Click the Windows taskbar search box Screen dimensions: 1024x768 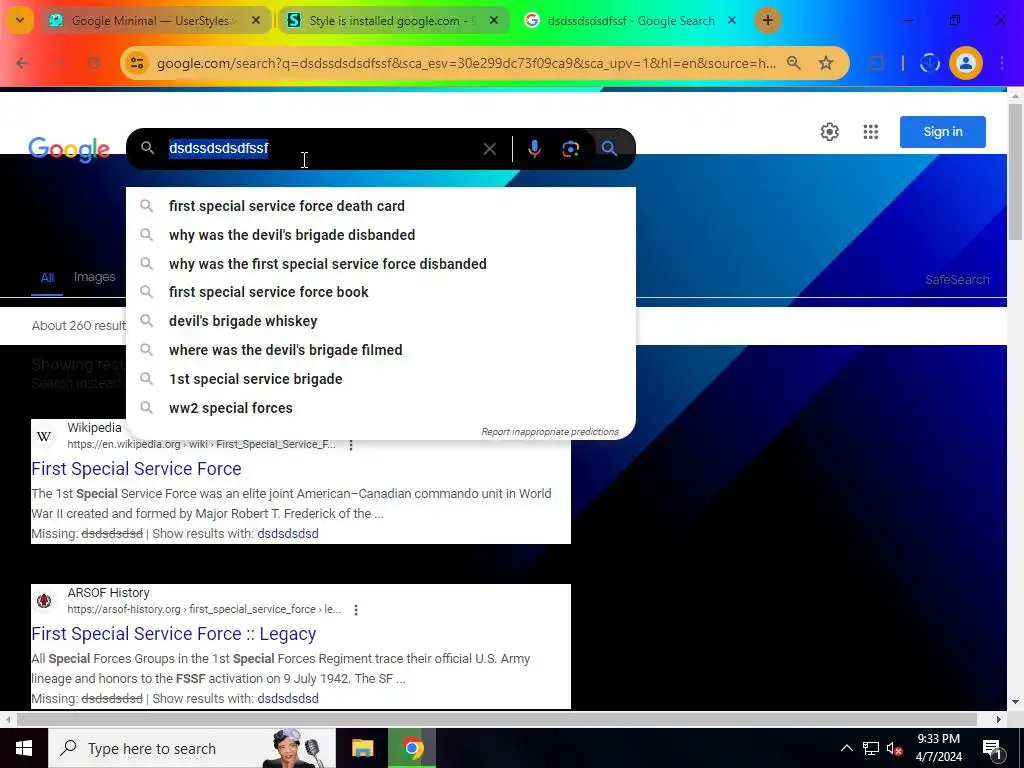[191, 748]
